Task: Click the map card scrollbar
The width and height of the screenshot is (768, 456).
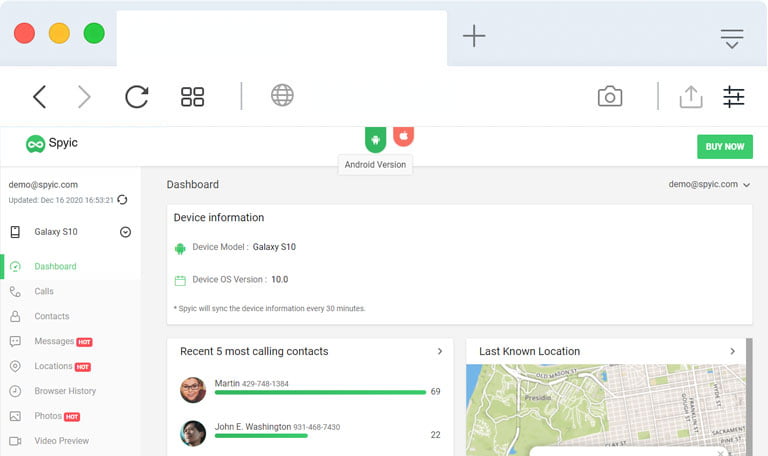Action: pos(749,397)
